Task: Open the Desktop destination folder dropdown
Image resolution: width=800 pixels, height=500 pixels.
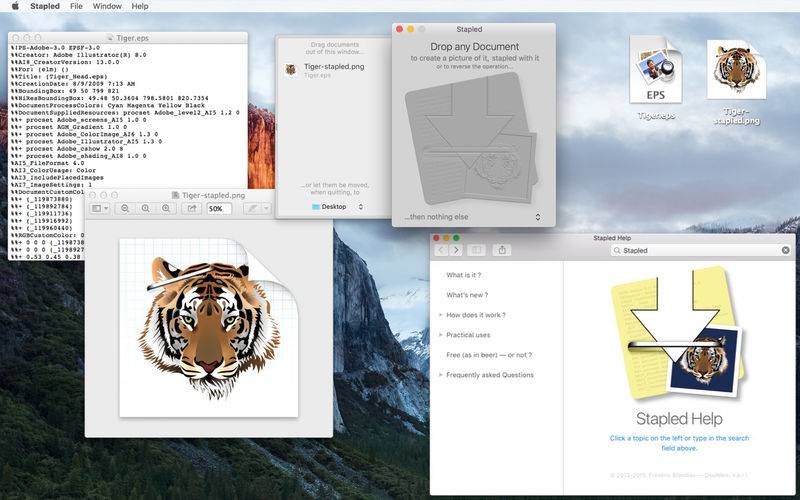Action: click(x=337, y=207)
